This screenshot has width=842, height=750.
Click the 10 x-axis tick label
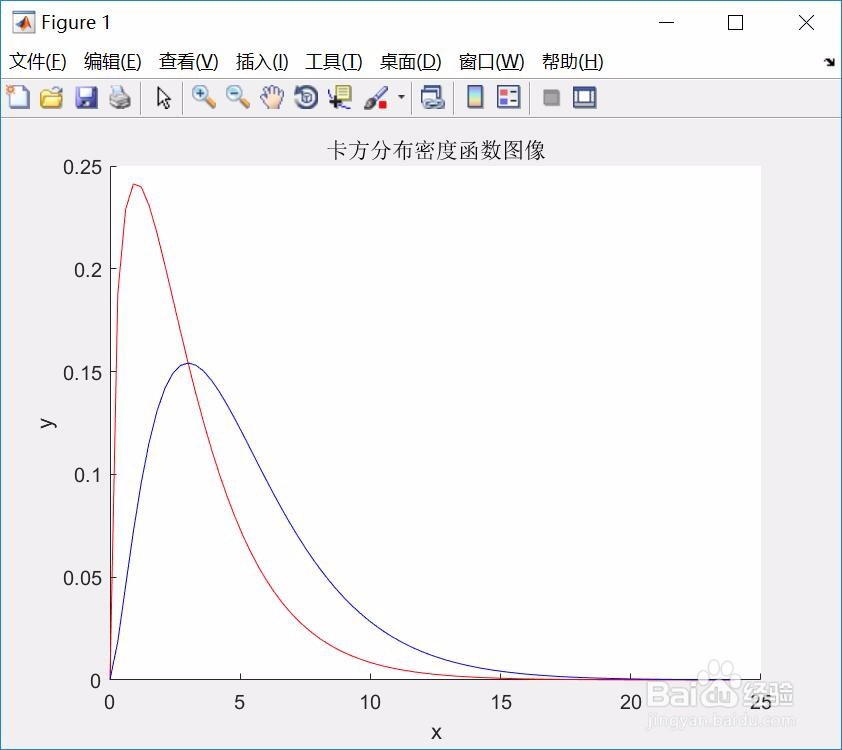click(x=370, y=702)
